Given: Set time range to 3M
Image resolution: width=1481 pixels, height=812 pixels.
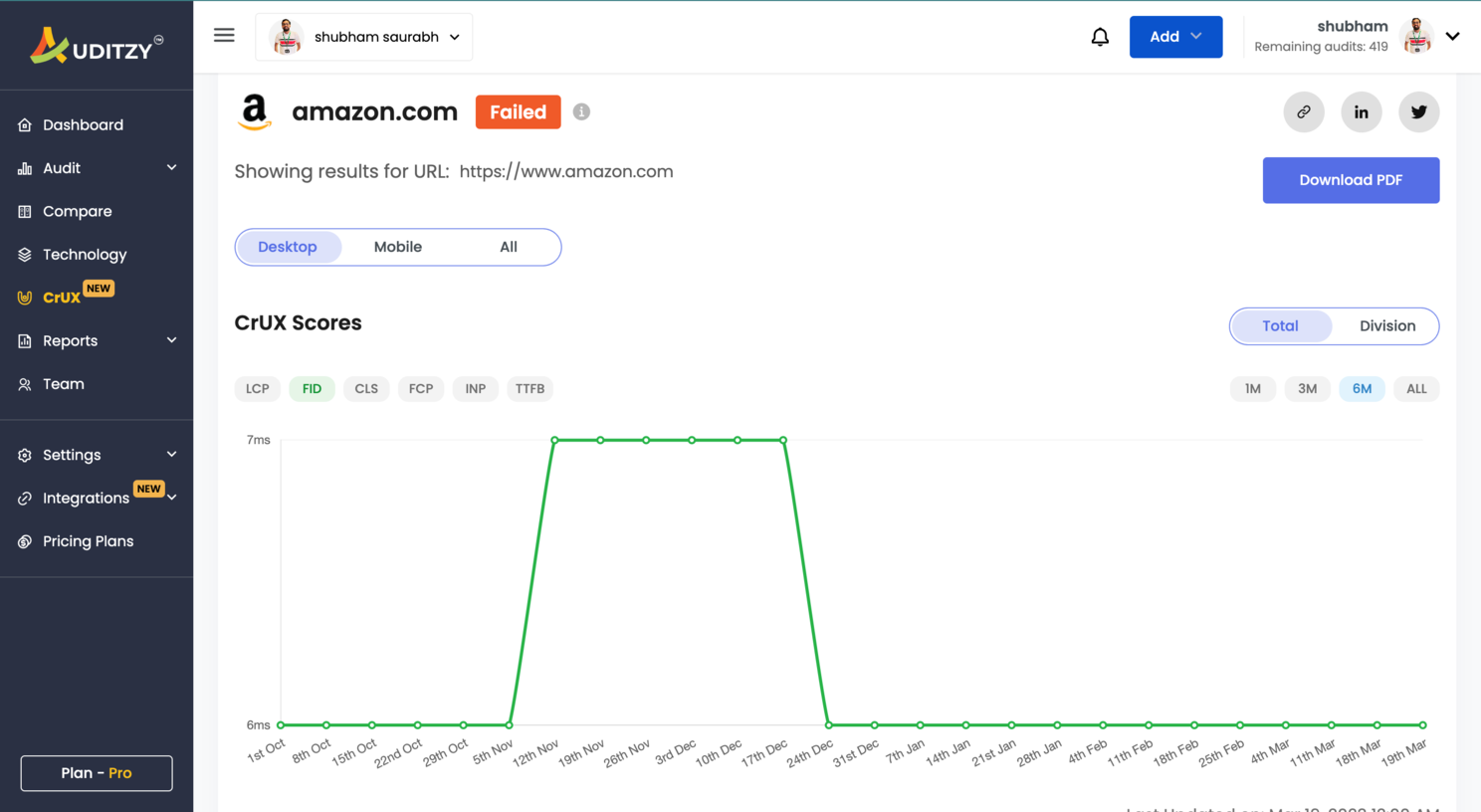Looking at the screenshot, I should pyautogui.click(x=1308, y=389).
